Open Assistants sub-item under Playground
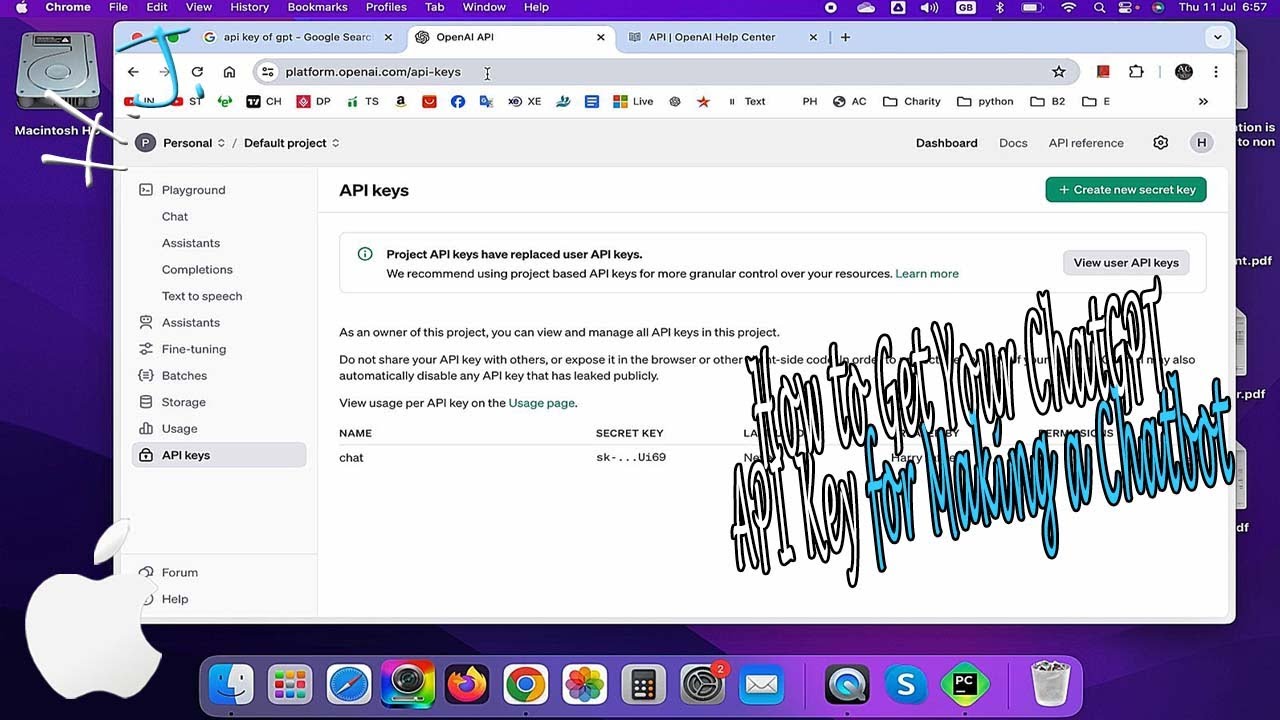 point(191,243)
